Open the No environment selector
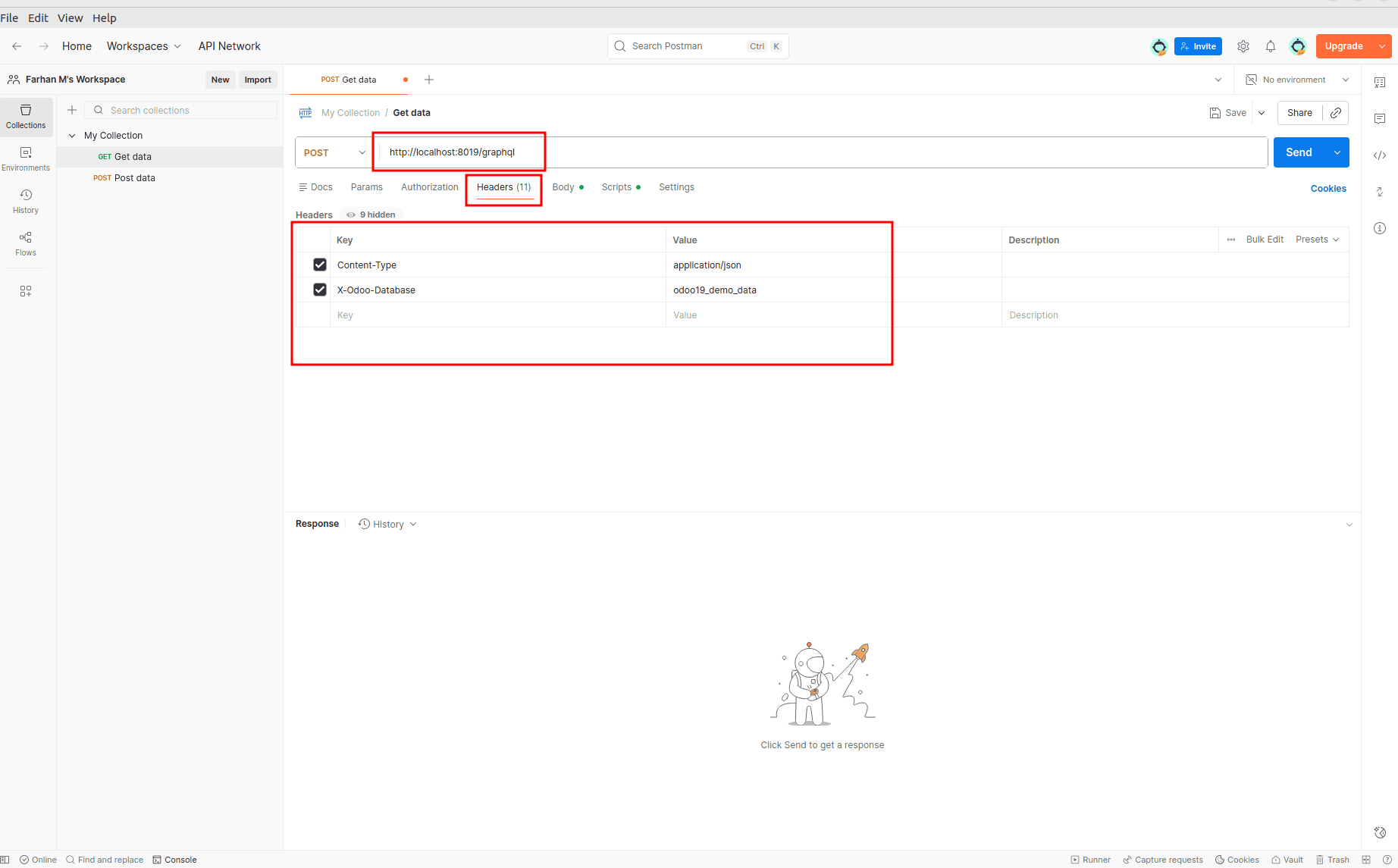Viewport: 1398px width, 868px height. click(1298, 80)
